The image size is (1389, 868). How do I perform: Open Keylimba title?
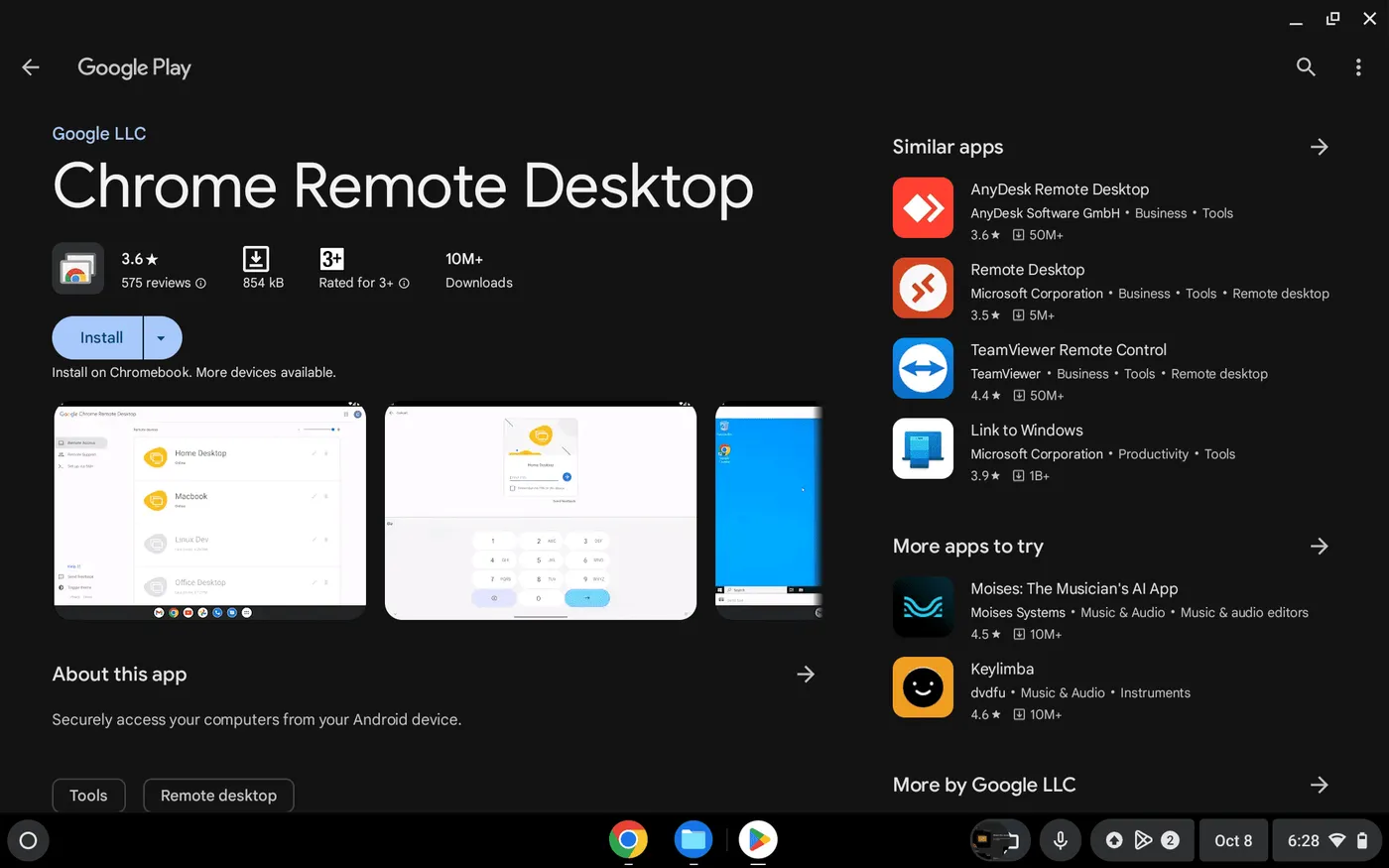pos(1002,670)
